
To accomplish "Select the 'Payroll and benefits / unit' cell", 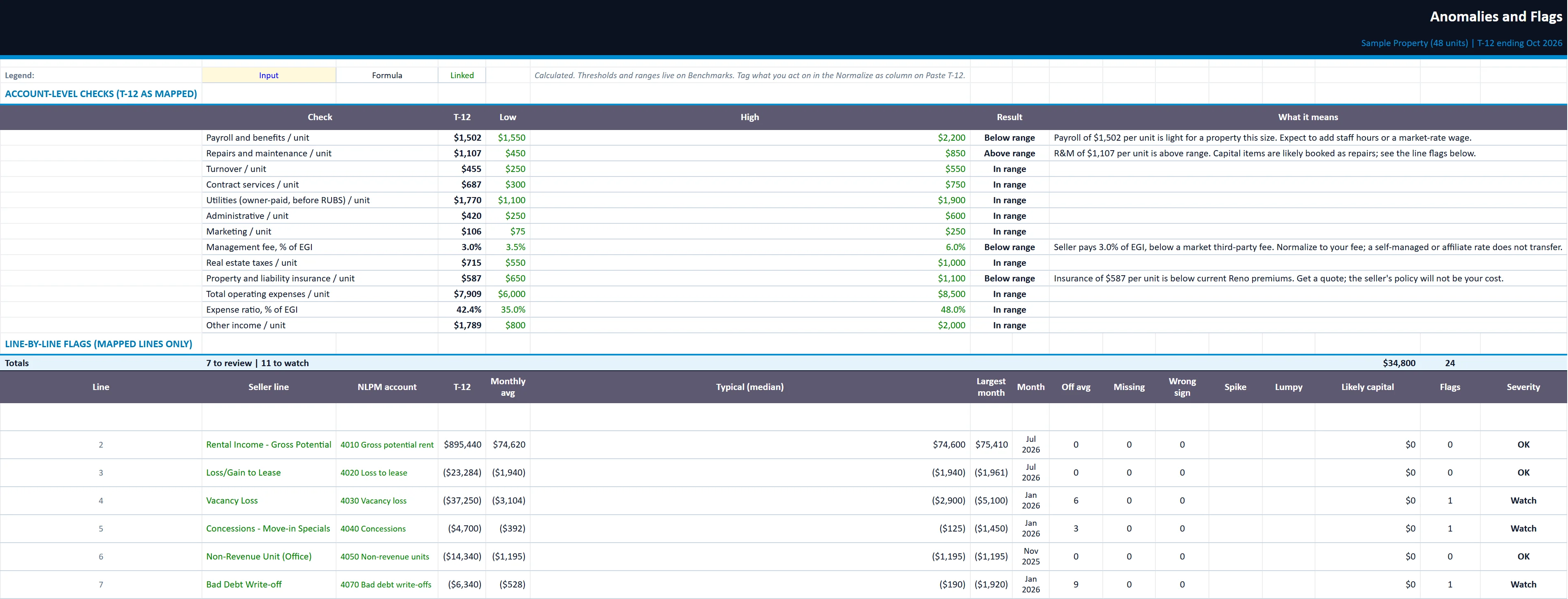I will tap(320, 137).
